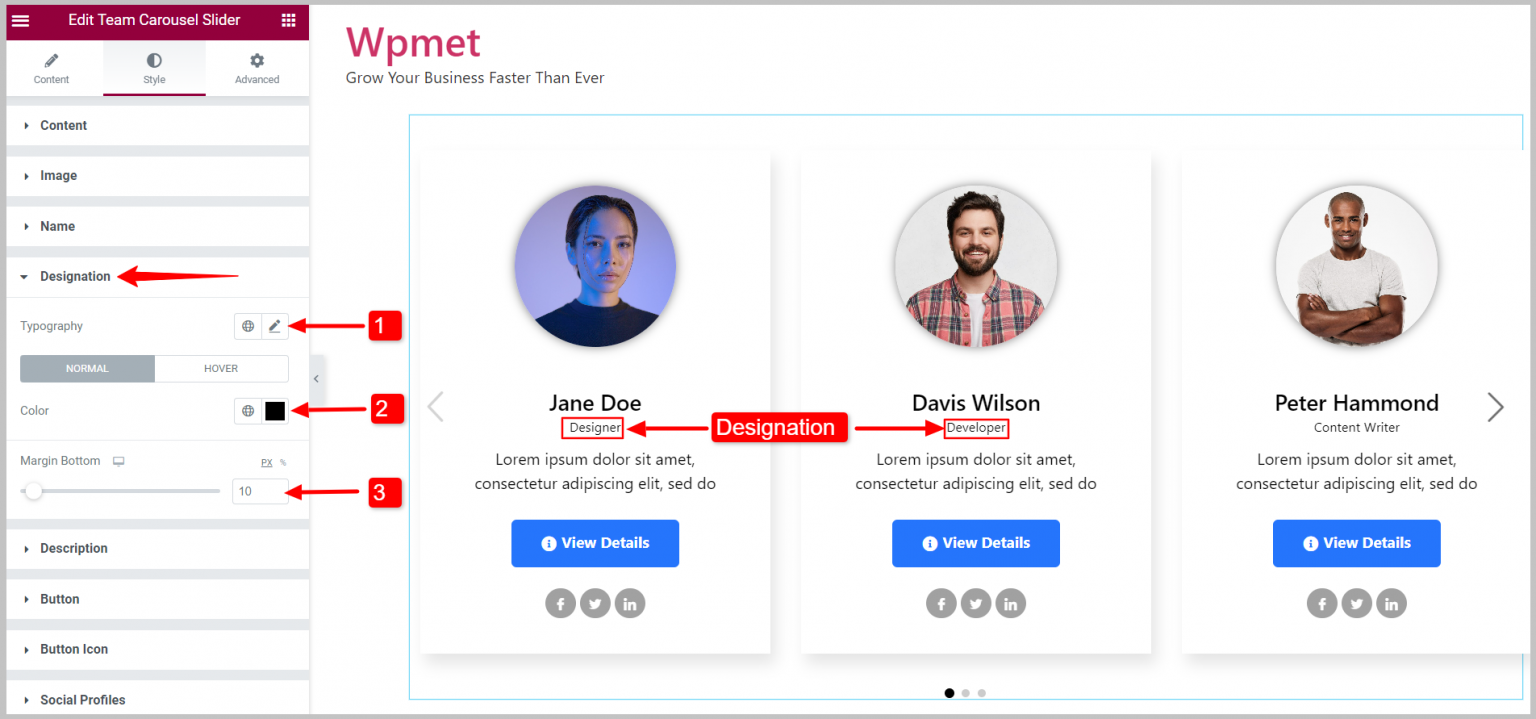Switch to the Content tab
Image resolution: width=1536 pixels, height=719 pixels.
click(51, 68)
